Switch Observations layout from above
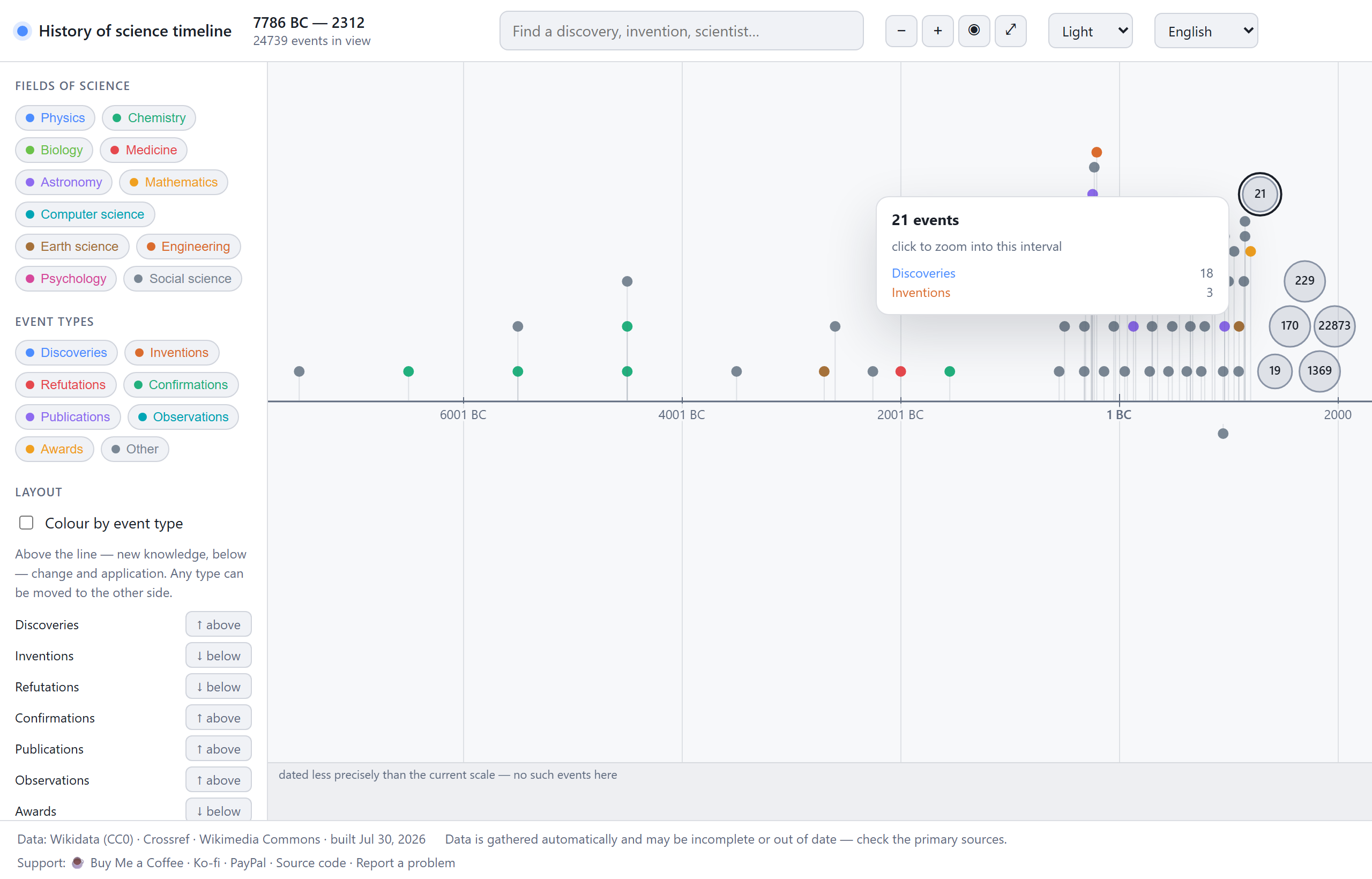The height and width of the screenshot is (879, 1372). pos(219,780)
